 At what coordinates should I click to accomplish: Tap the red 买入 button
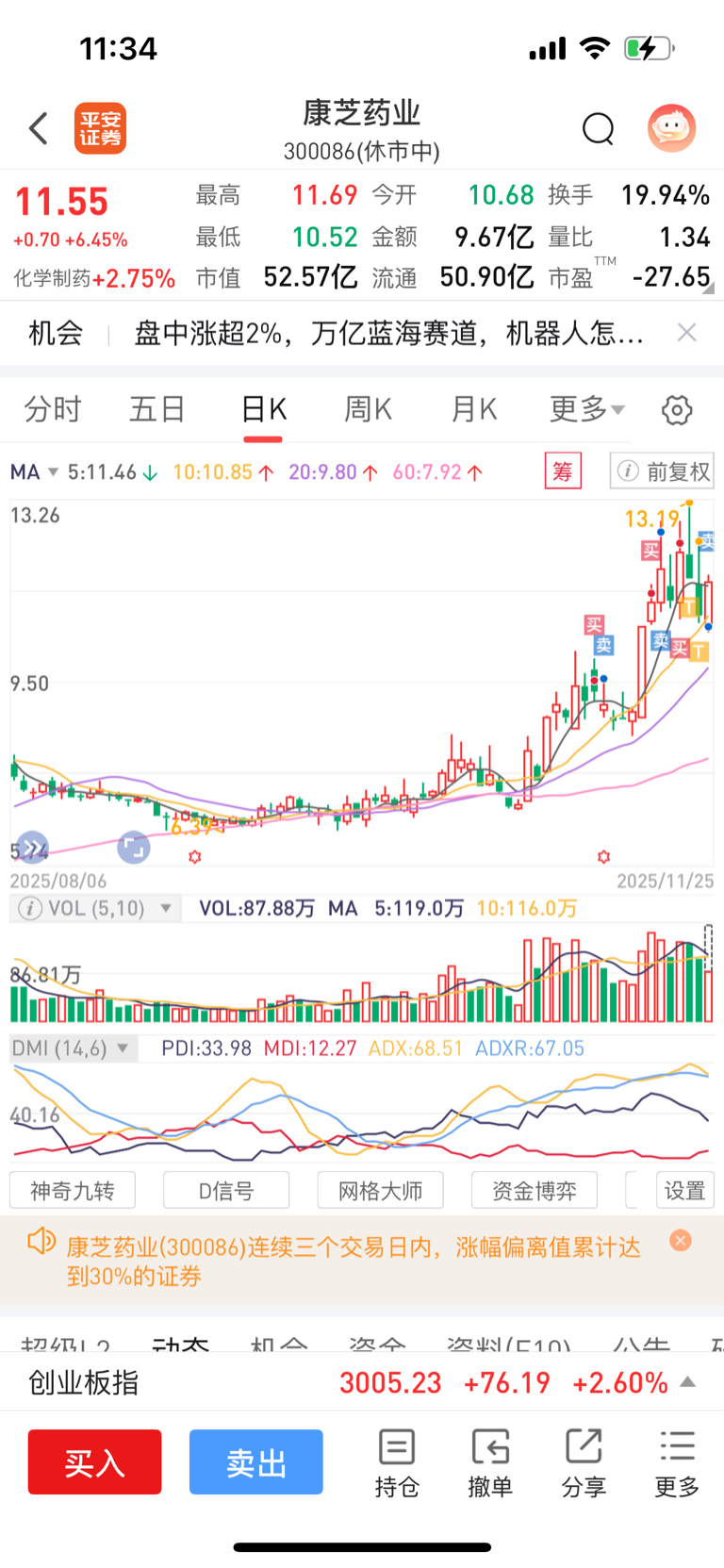click(94, 1461)
